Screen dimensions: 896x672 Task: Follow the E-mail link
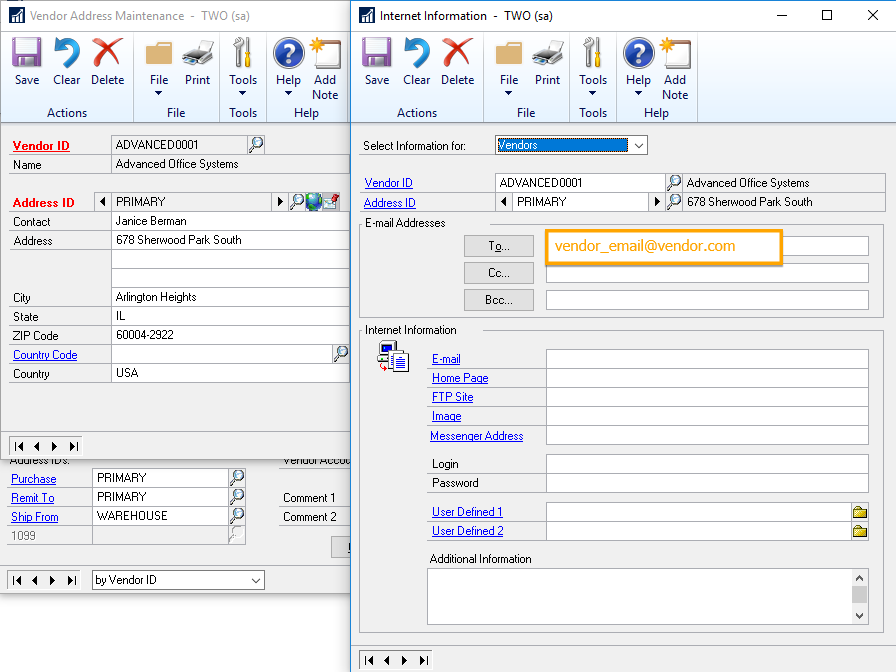click(x=446, y=359)
